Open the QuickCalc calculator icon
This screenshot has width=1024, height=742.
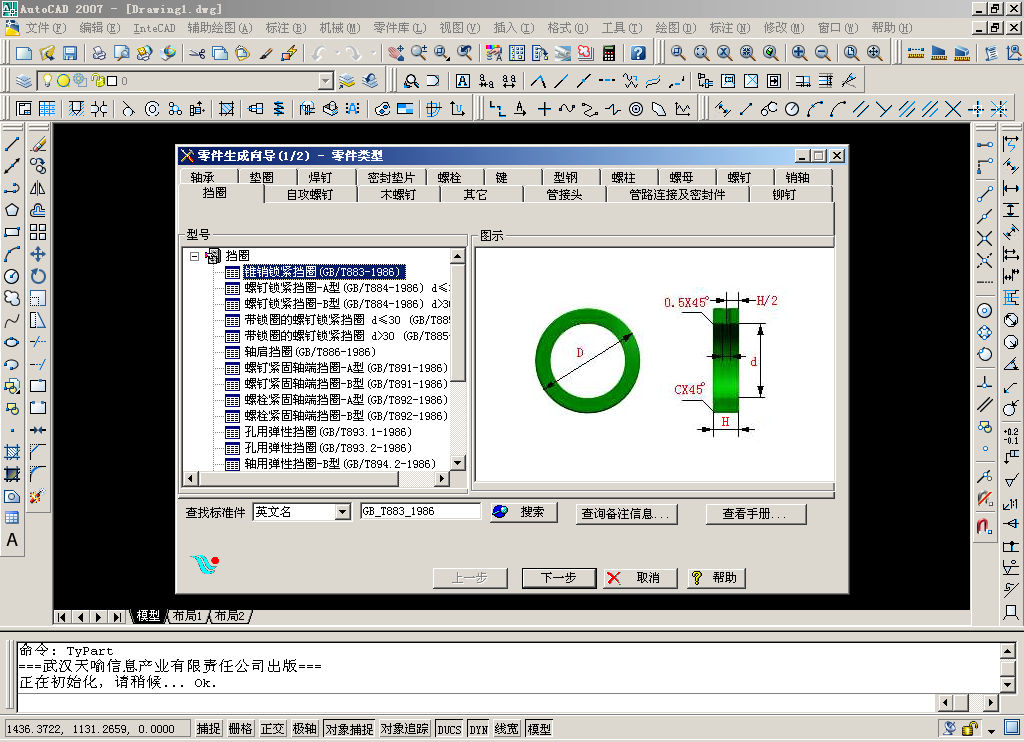coord(609,53)
